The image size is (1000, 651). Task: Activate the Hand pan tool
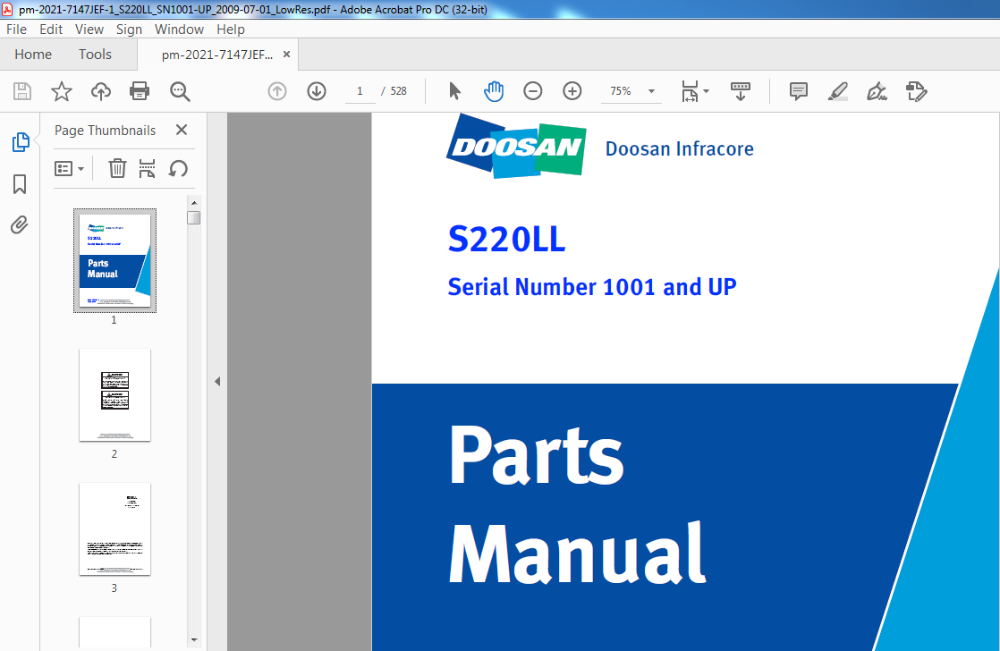click(494, 91)
